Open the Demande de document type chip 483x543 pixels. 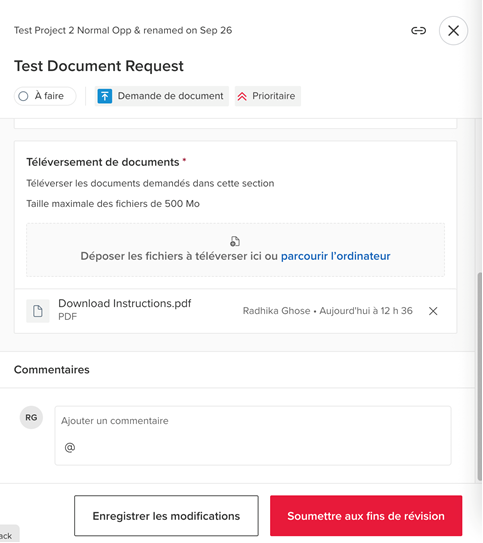coord(162,96)
